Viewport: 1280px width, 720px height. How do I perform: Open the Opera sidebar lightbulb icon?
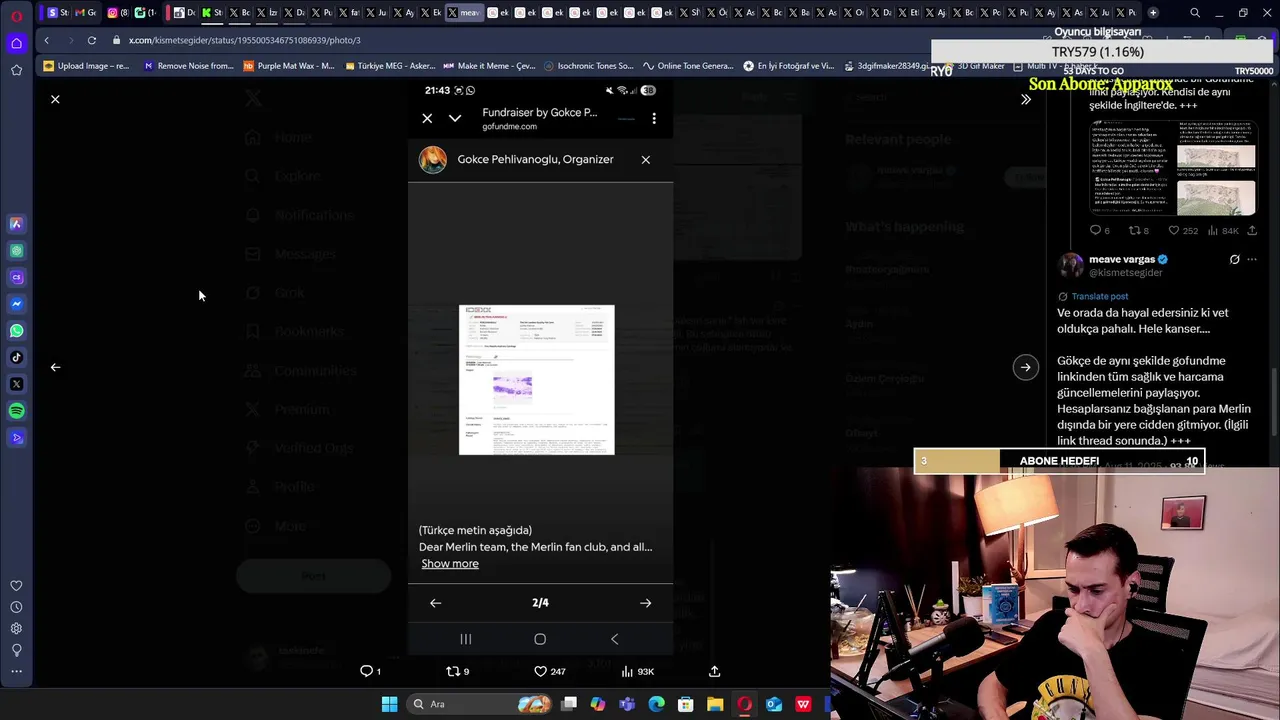(x=16, y=650)
